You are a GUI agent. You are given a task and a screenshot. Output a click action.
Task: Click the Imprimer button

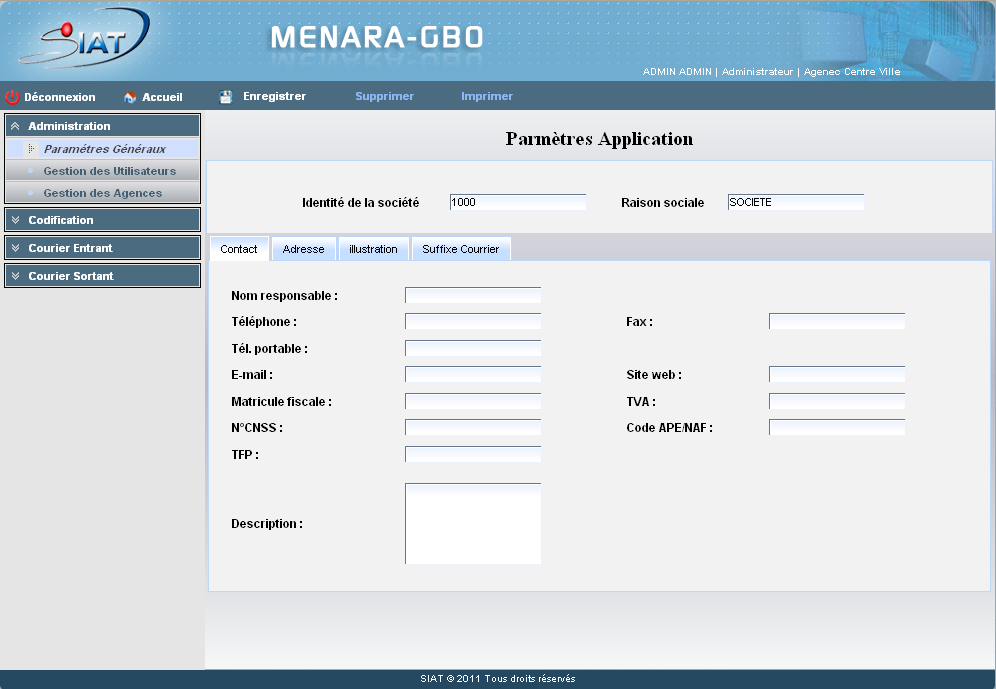487,96
